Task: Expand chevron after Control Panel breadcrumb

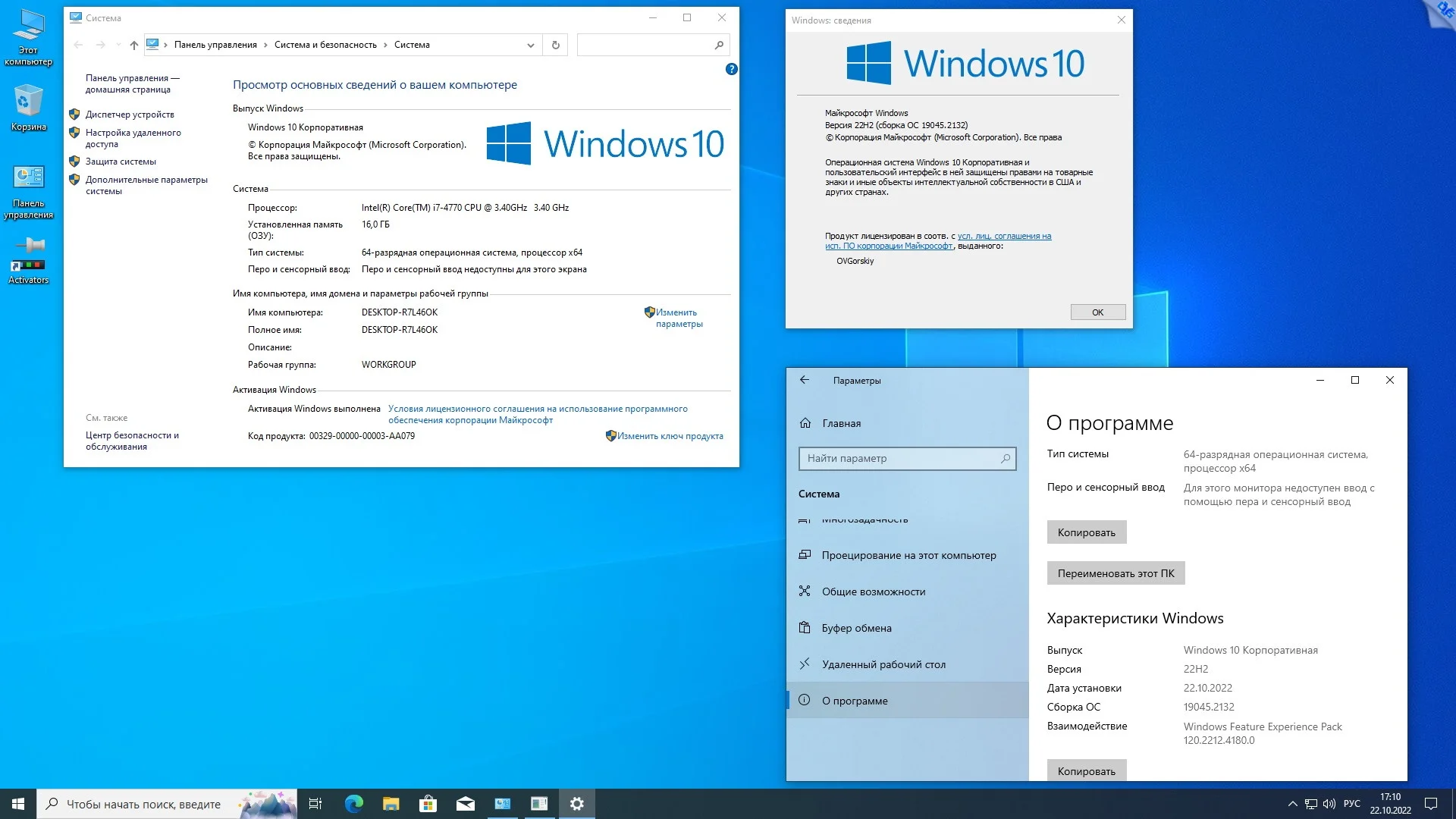Action: pos(265,45)
